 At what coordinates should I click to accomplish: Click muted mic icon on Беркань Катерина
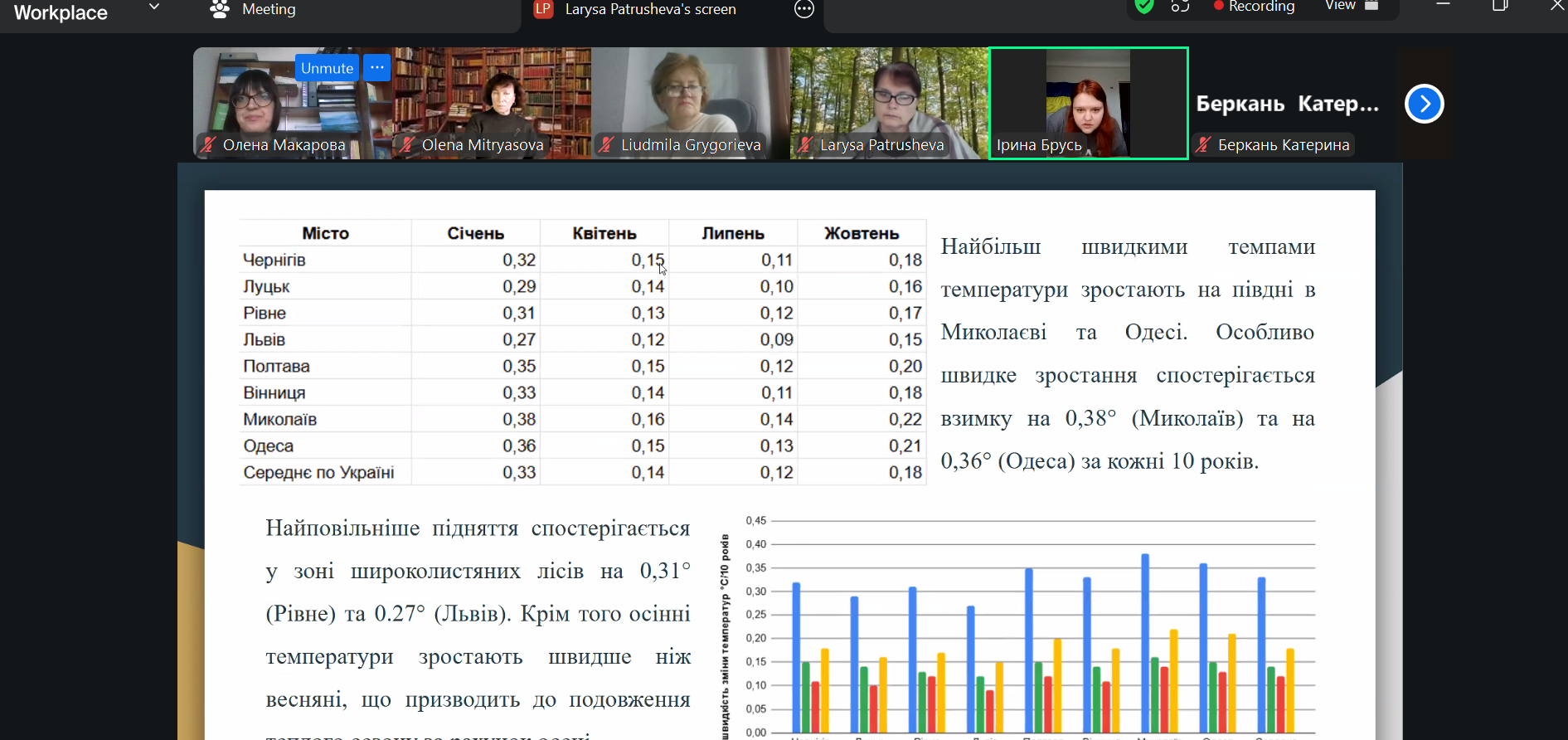1204,145
